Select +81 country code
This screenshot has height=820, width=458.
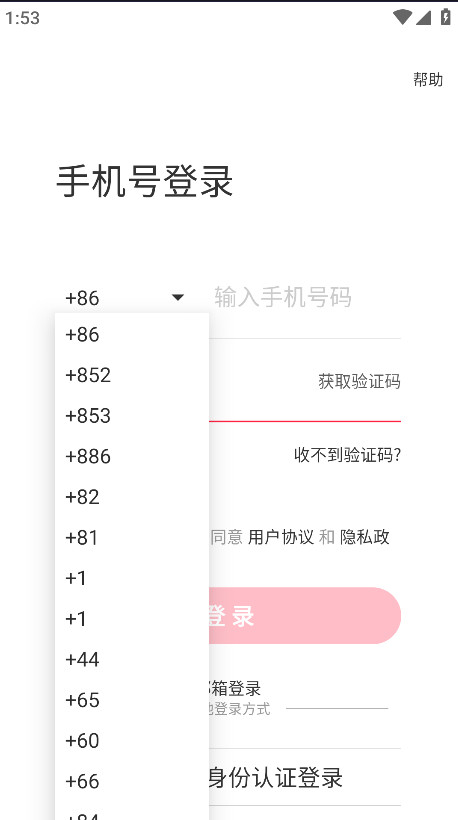(x=132, y=538)
